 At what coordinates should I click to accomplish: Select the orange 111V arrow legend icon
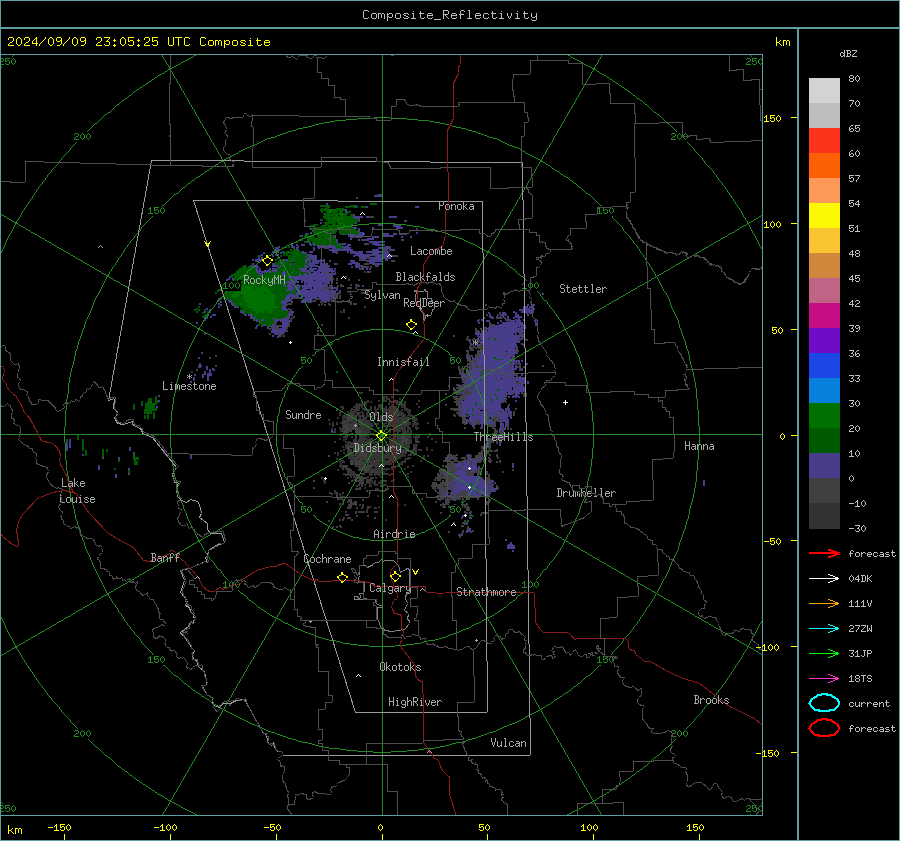click(x=824, y=603)
